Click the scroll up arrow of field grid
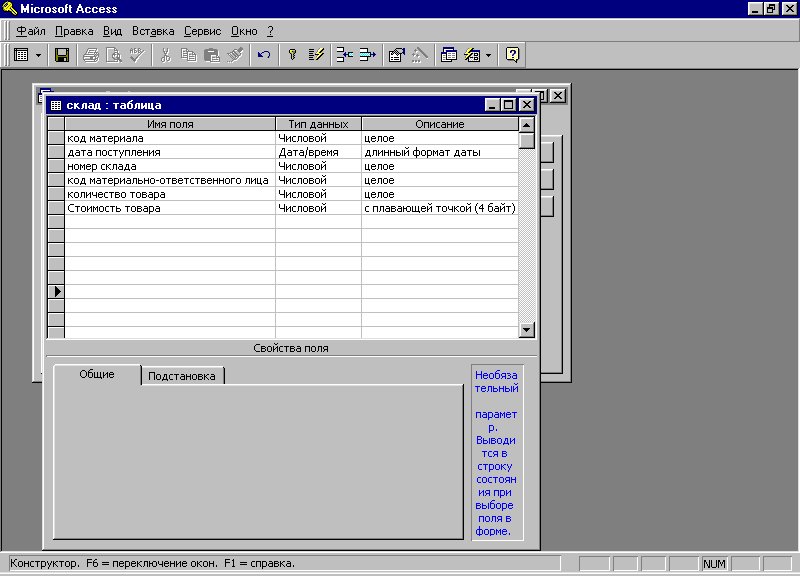 click(527, 124)
